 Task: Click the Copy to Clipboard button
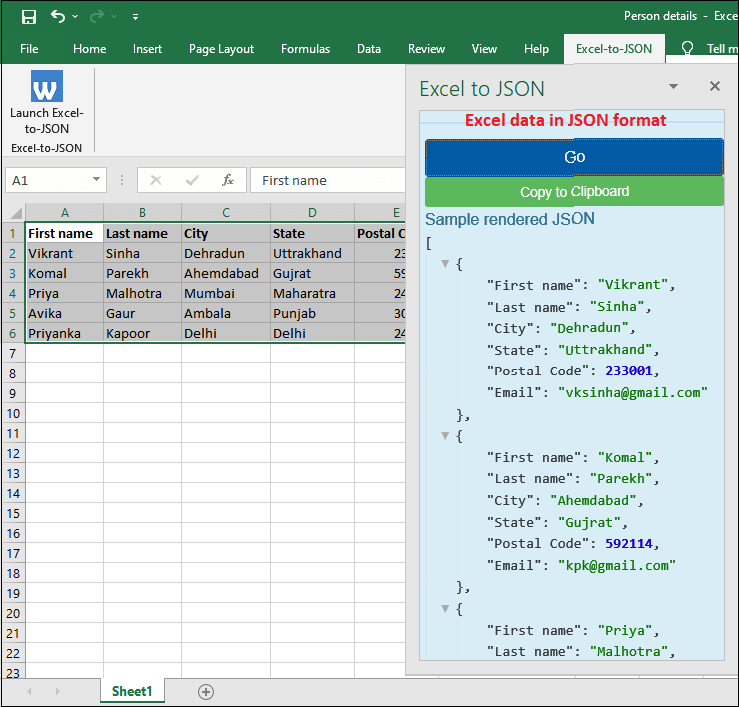(574, 191)
